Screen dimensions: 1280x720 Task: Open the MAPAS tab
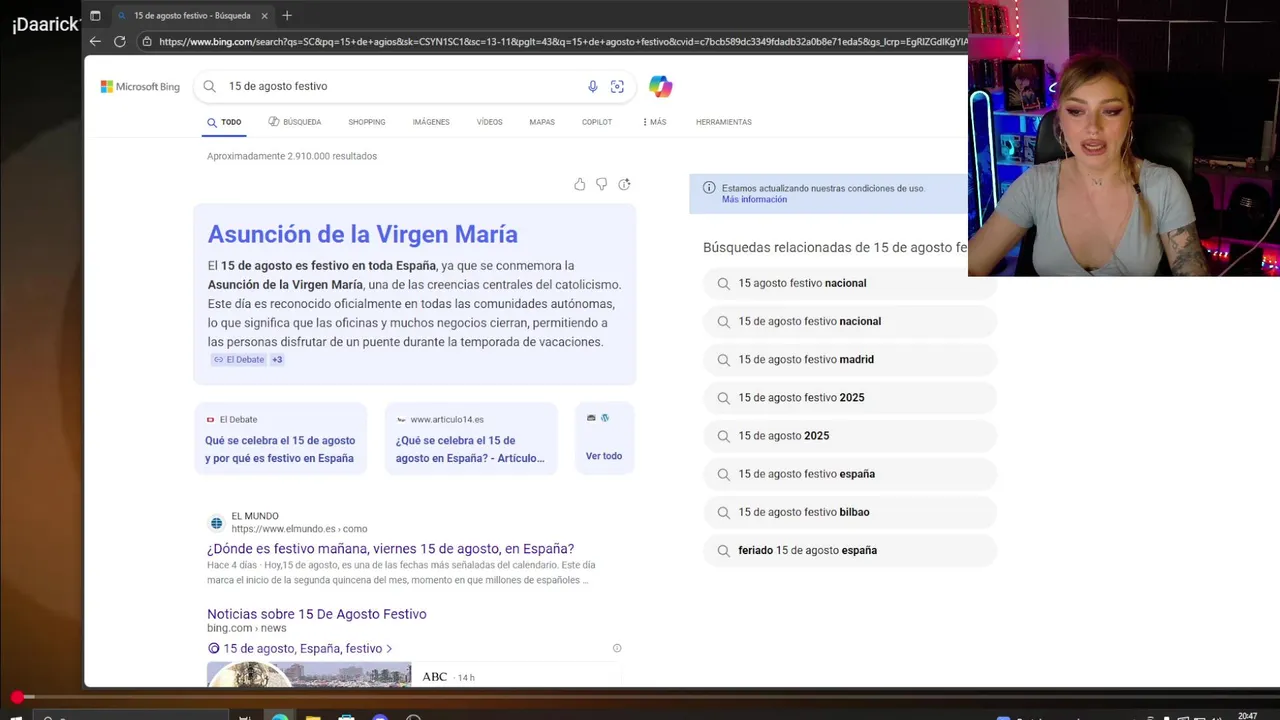point(542,122)
